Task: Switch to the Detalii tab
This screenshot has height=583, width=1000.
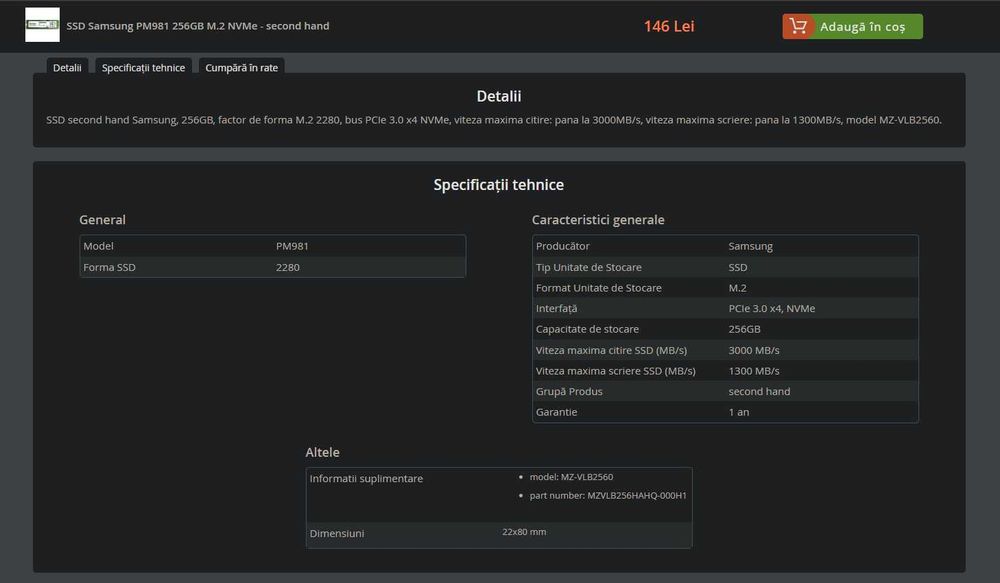Action: pos(67,67)
